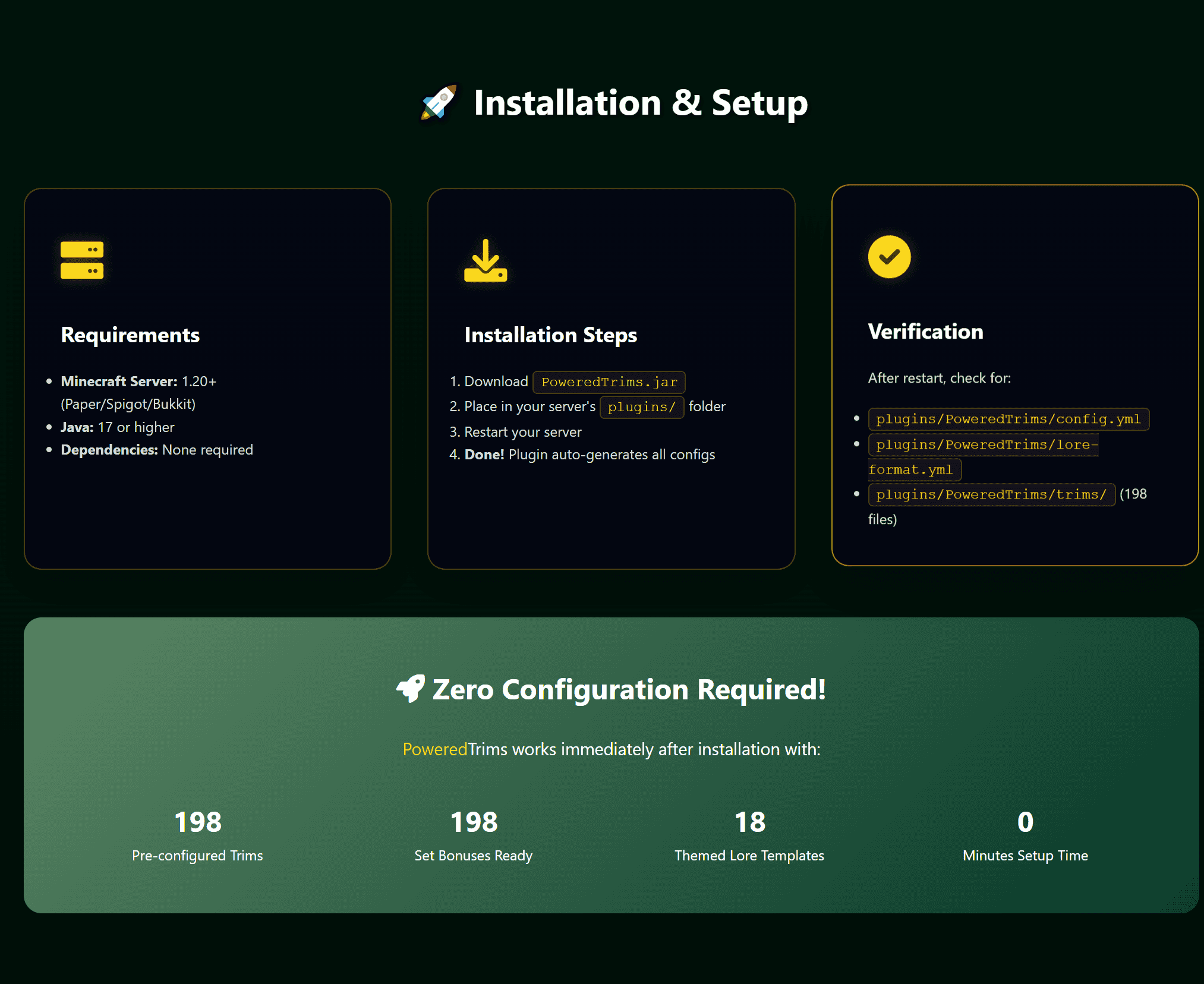Click the rocket emoji beside Installation & Setup

tap(439, 102)
